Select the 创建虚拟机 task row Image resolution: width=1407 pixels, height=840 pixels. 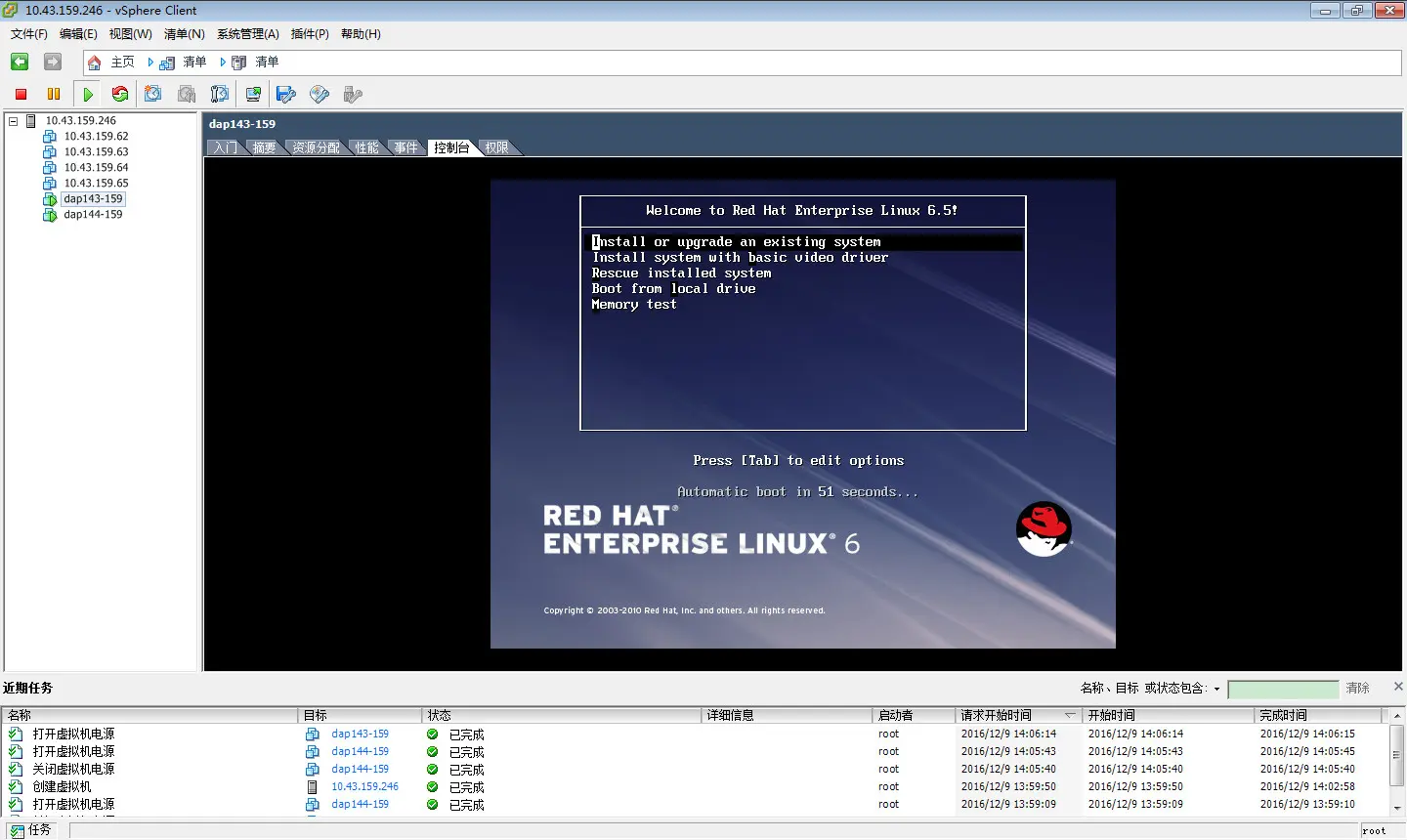click(694, 787)
